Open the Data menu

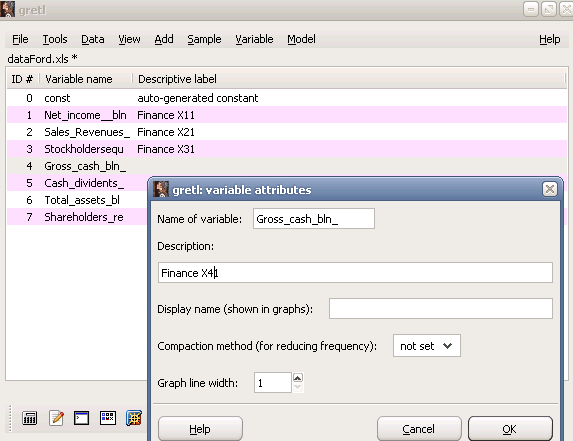tap(92, 39)
